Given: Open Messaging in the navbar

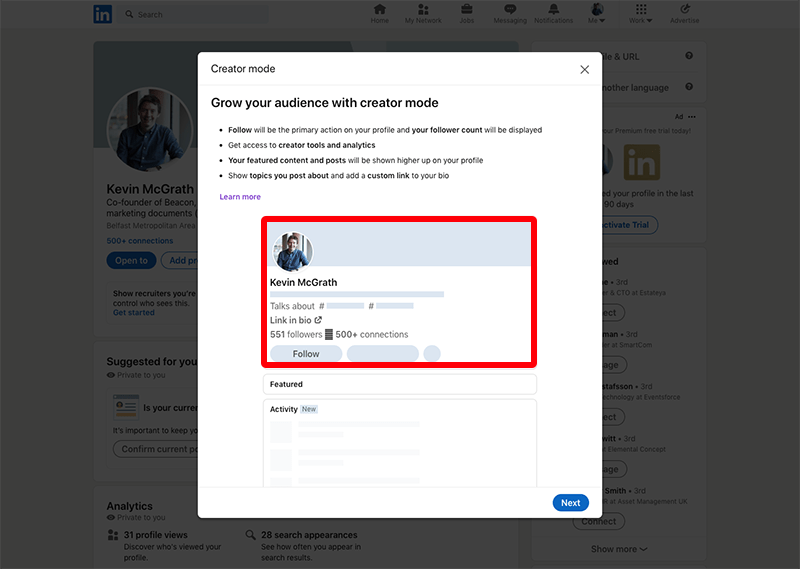Looking at the screenshot, I should (510, 14).
